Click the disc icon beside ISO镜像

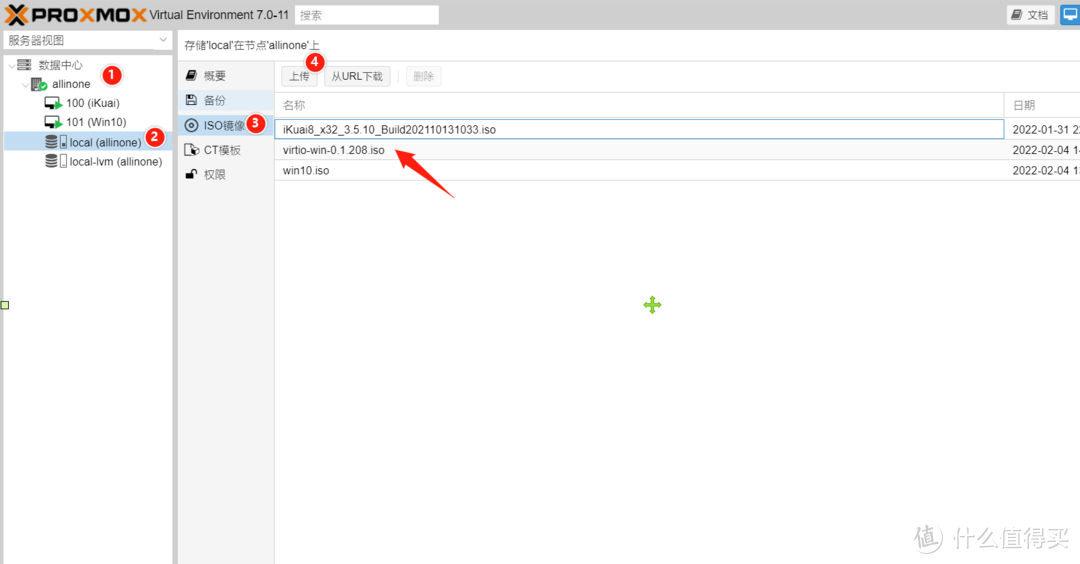click(x=191, y=125)
